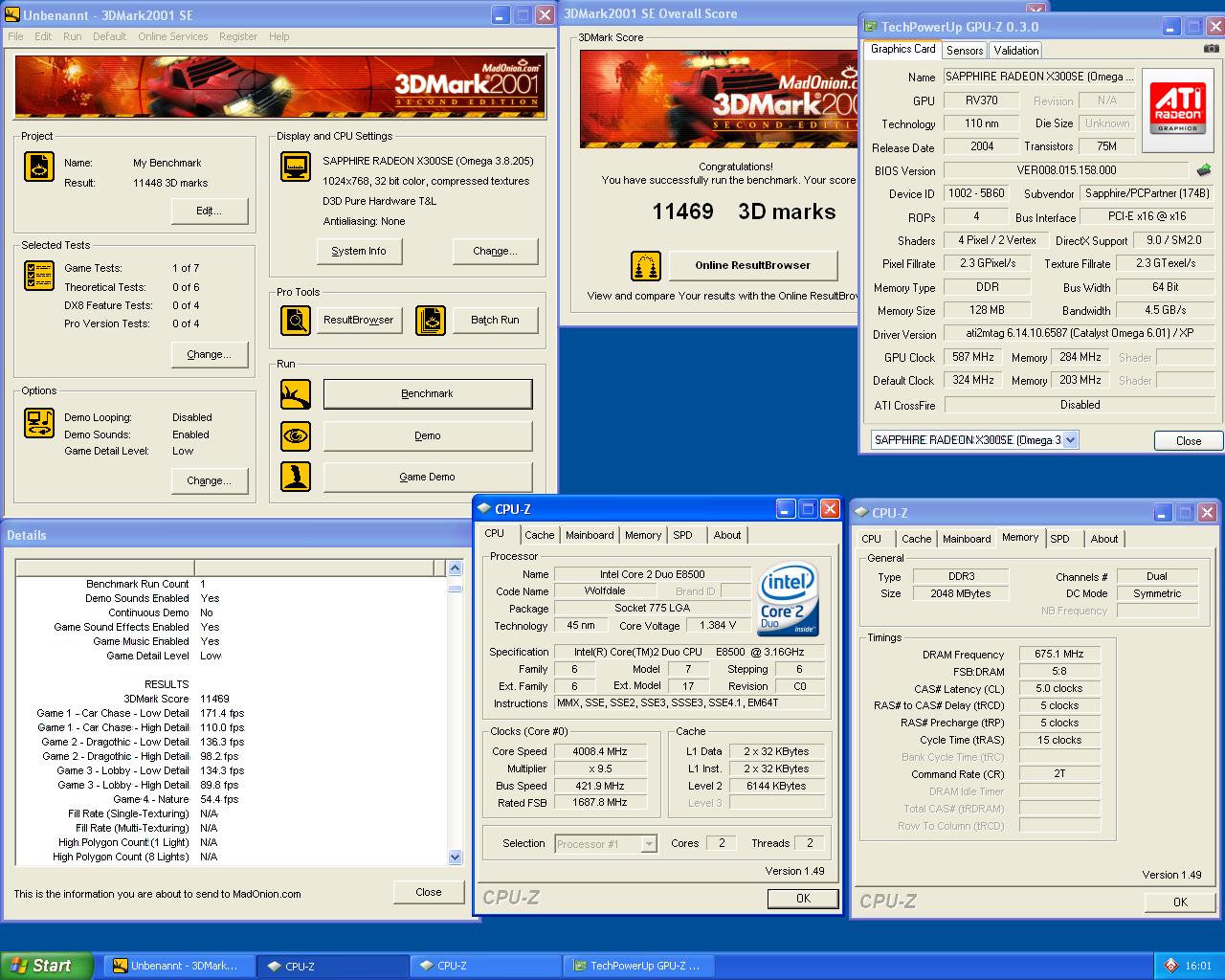Viewport: 1225px width, 980px height.
Task: Click the GPU-Z Name field
Action: (x=1039, y=77)
